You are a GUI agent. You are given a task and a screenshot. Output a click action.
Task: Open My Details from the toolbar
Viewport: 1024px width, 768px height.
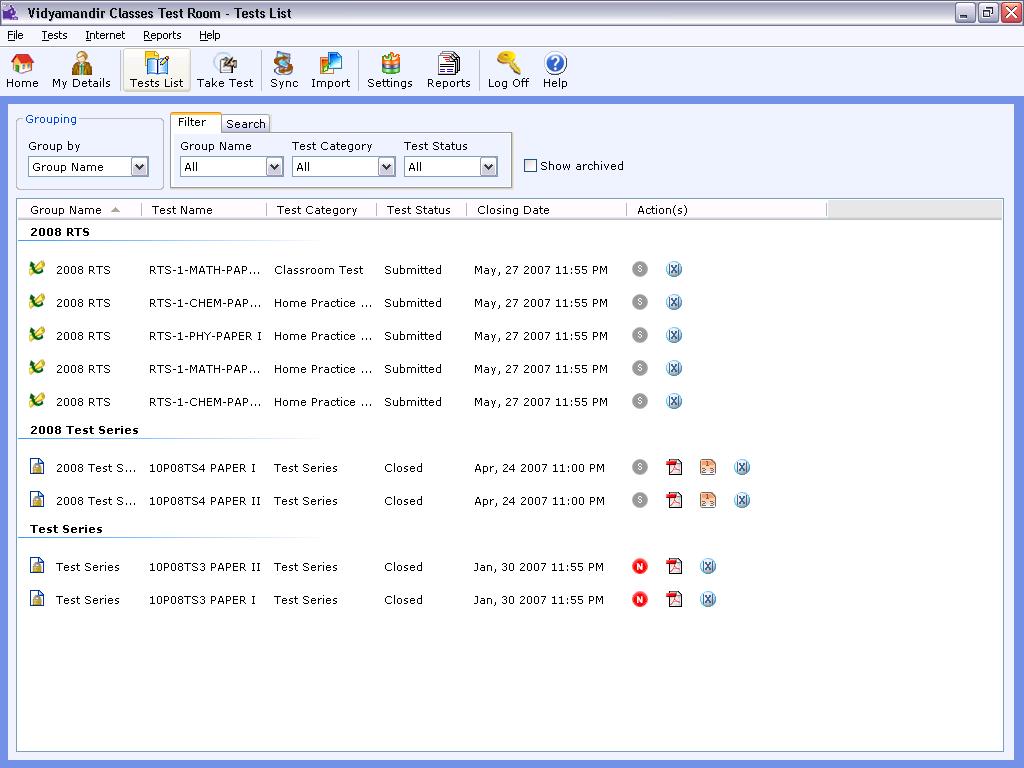[x=82, y=71]
